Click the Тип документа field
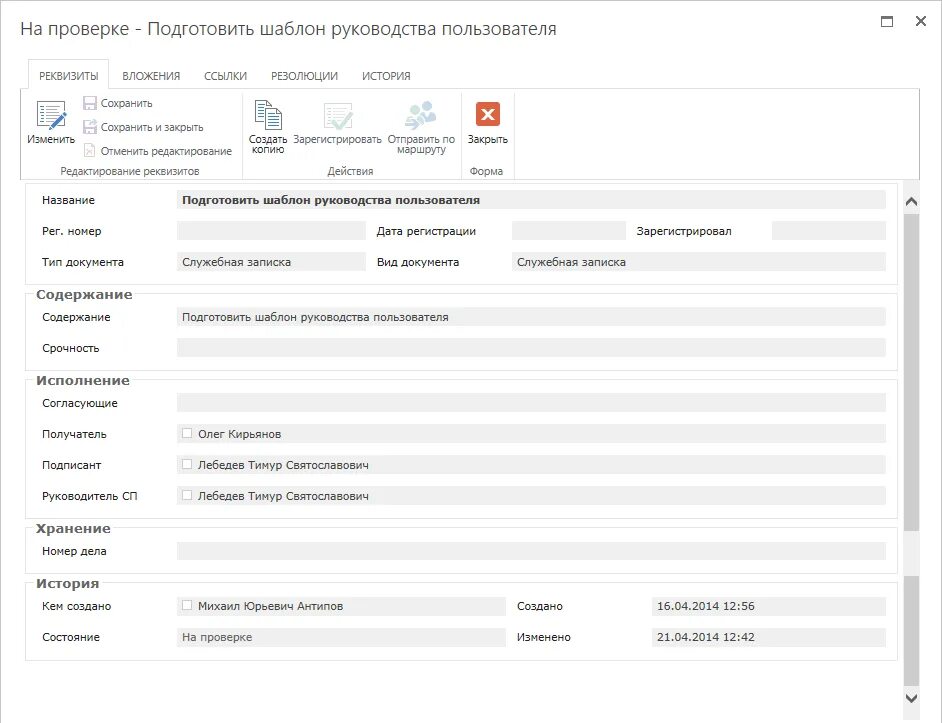 point(271,262)
